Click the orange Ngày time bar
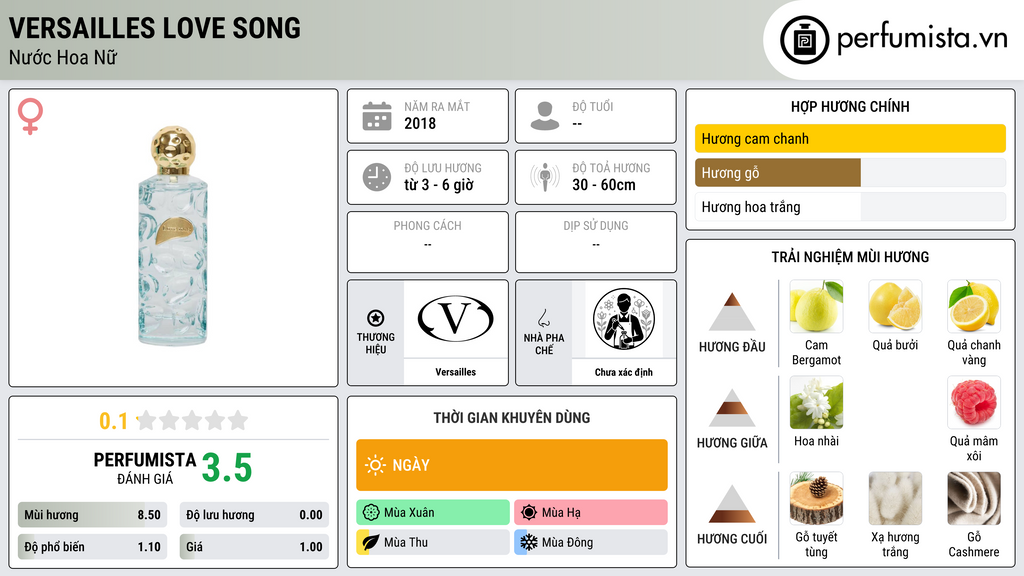This screenshot has width=1024, height=576. tap(512, 465)
